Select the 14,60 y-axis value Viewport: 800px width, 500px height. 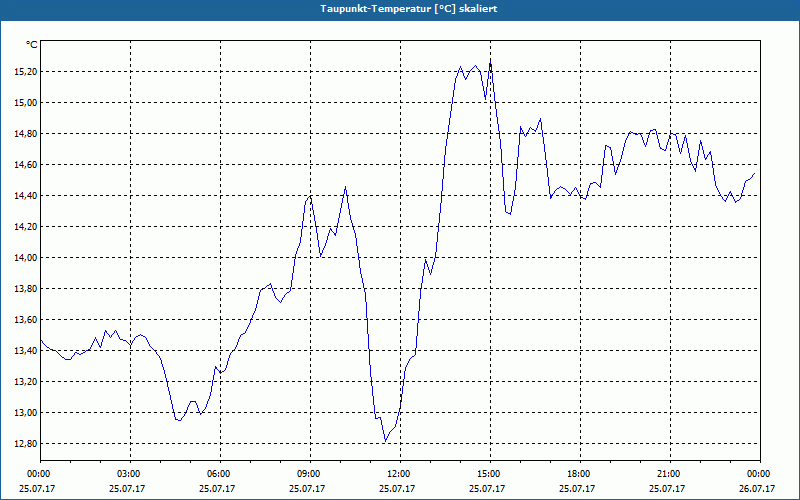click(x=26, y=165)
